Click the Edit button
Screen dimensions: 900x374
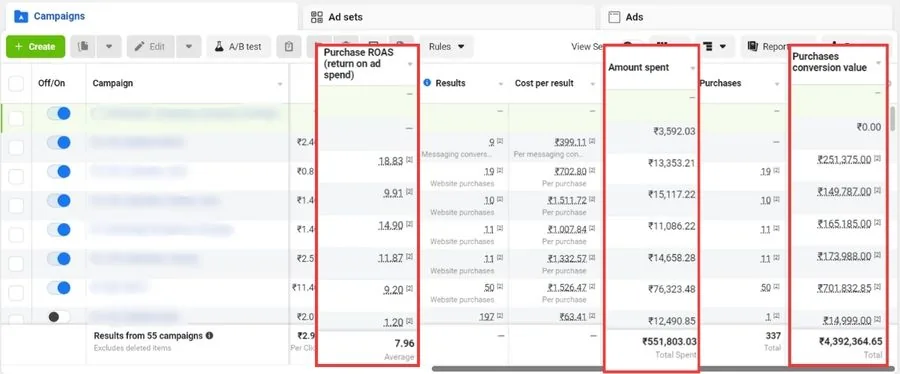click(151, 47)
